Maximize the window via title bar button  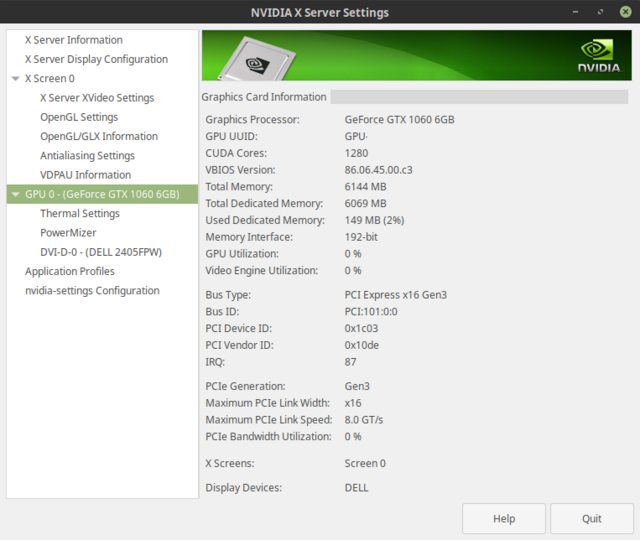(600, 12)
